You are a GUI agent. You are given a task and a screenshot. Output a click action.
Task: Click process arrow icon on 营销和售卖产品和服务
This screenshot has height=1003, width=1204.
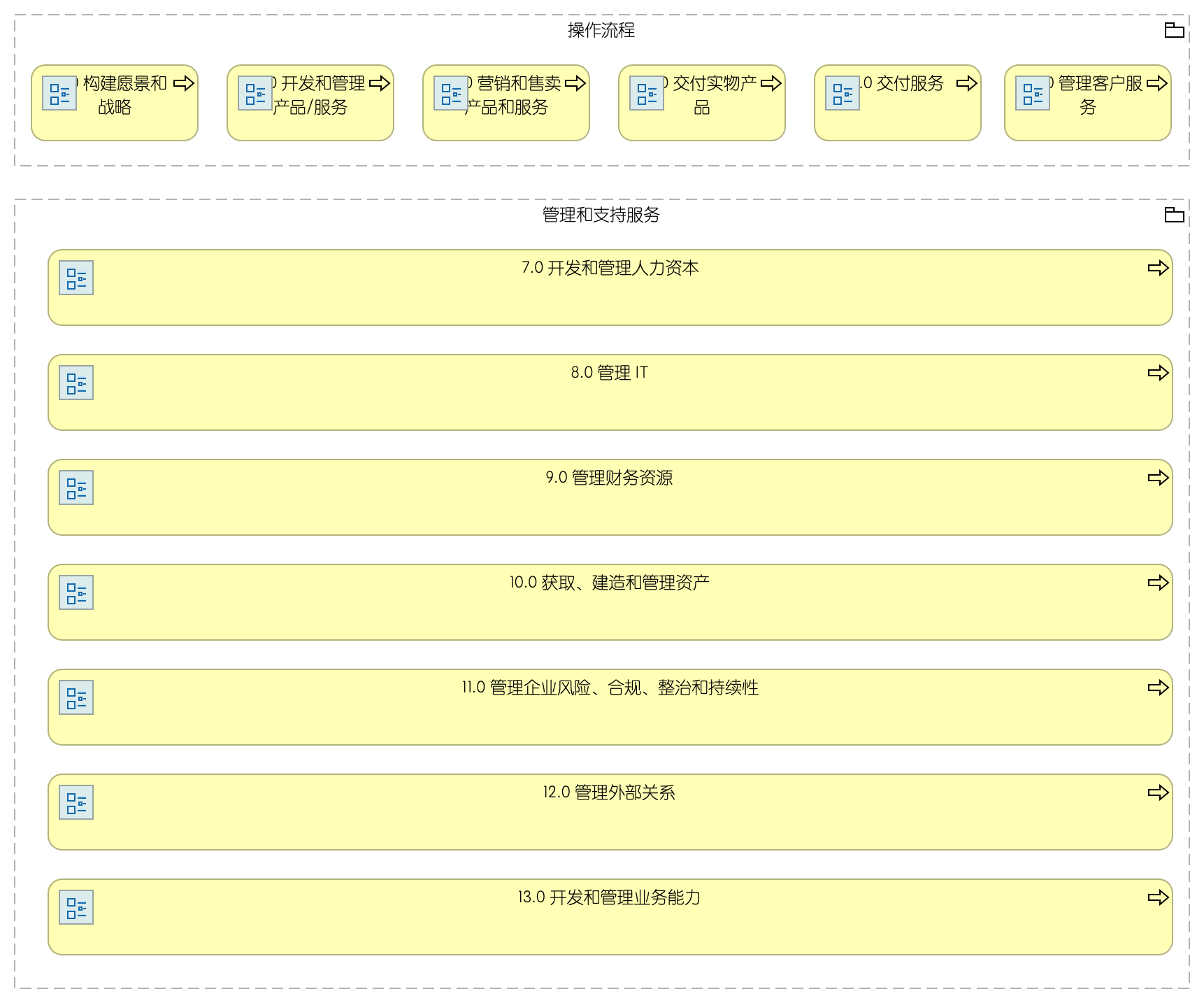click(x=575, y=83)
